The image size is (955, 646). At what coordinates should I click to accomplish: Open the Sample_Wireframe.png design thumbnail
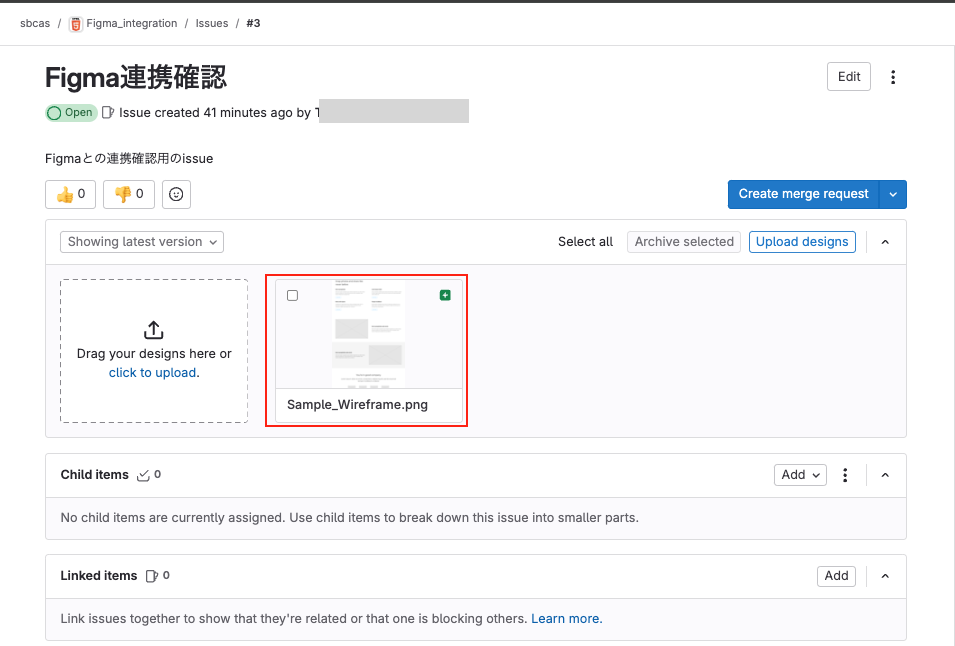367,335
